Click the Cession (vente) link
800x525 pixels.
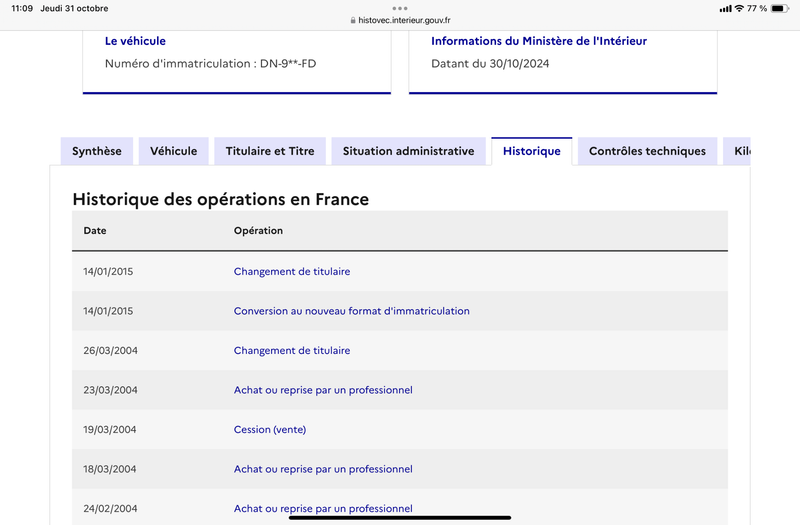[x=270, y=430]
